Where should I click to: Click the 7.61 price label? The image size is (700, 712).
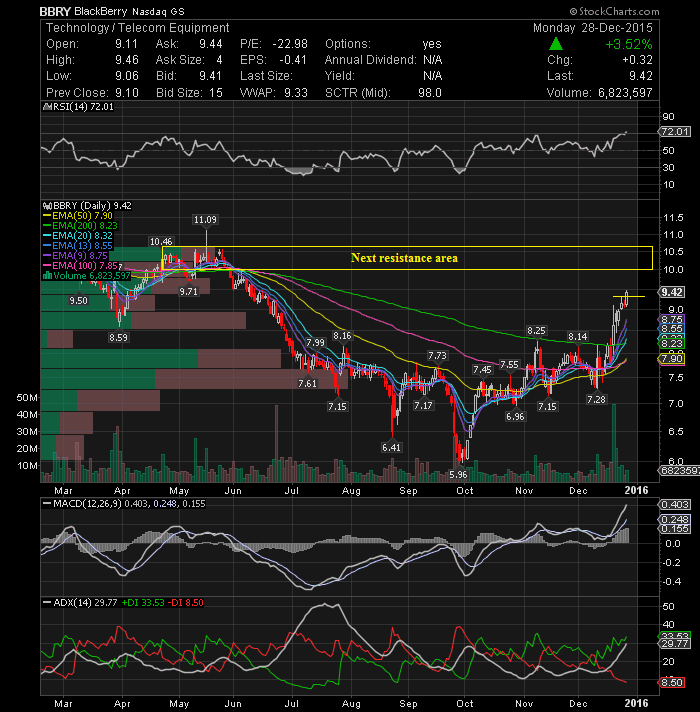click(x=307, y=384)
